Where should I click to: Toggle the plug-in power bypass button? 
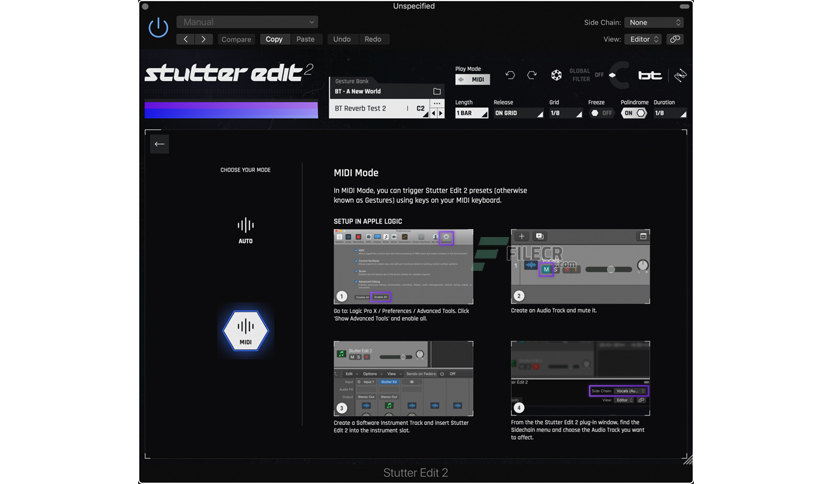(158, 28)
